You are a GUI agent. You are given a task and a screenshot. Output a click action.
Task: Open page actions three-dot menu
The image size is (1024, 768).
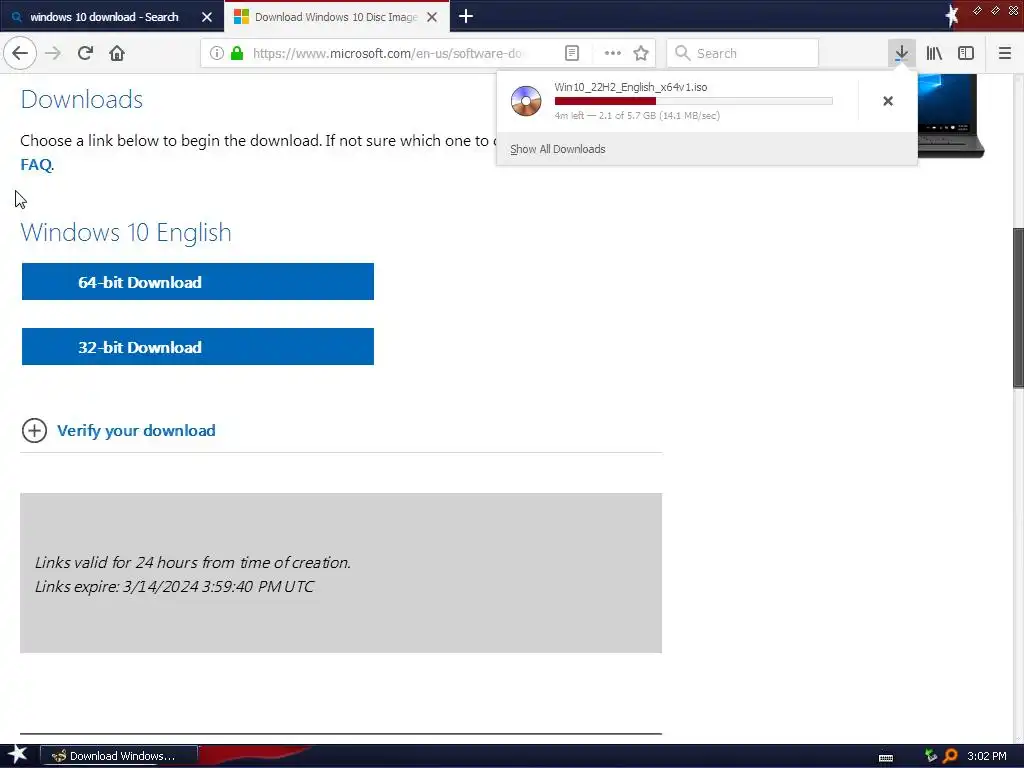pos(613,53)
